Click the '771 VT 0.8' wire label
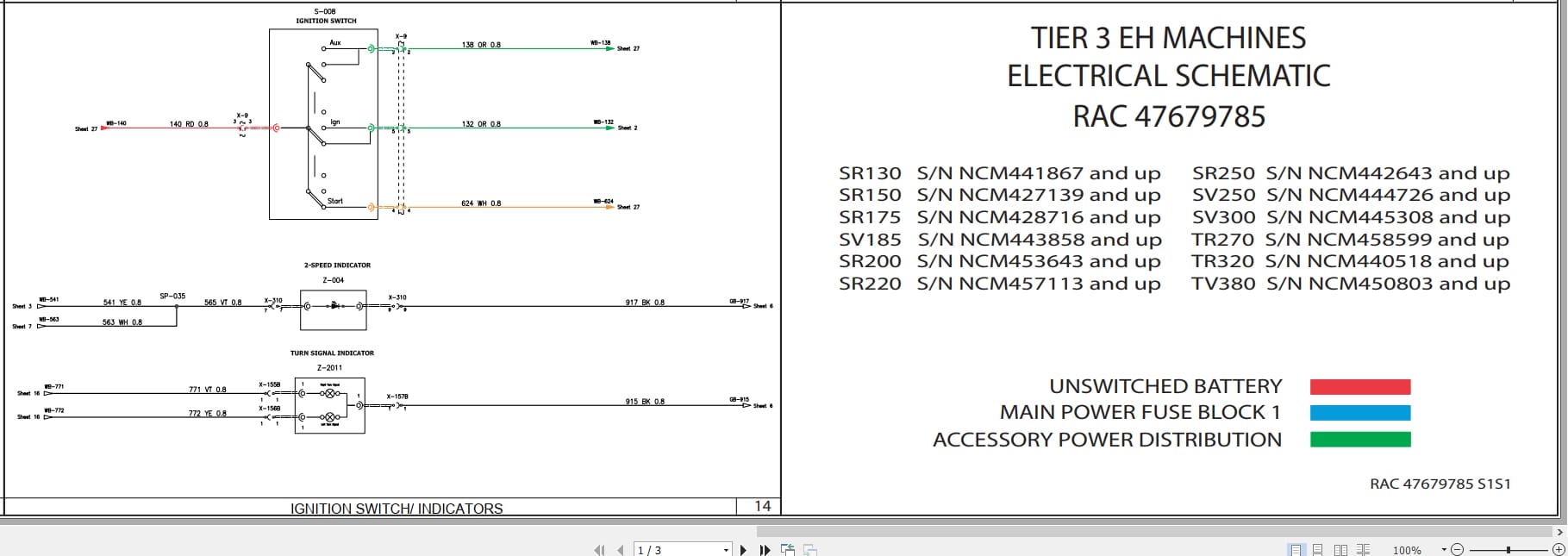 coord(208,390)
